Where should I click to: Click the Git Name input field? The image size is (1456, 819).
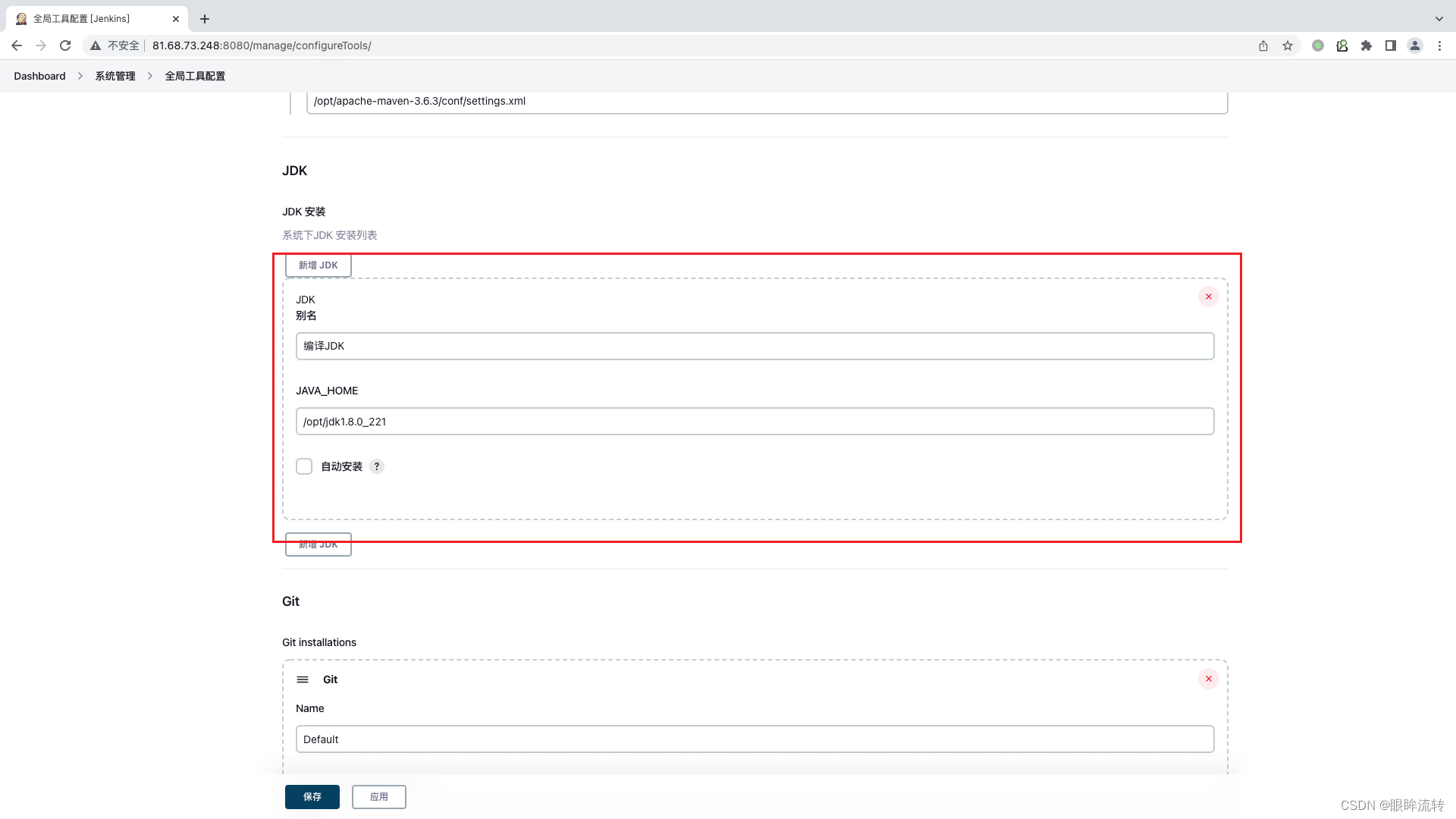pyautogui.click(x=755, y=739)
